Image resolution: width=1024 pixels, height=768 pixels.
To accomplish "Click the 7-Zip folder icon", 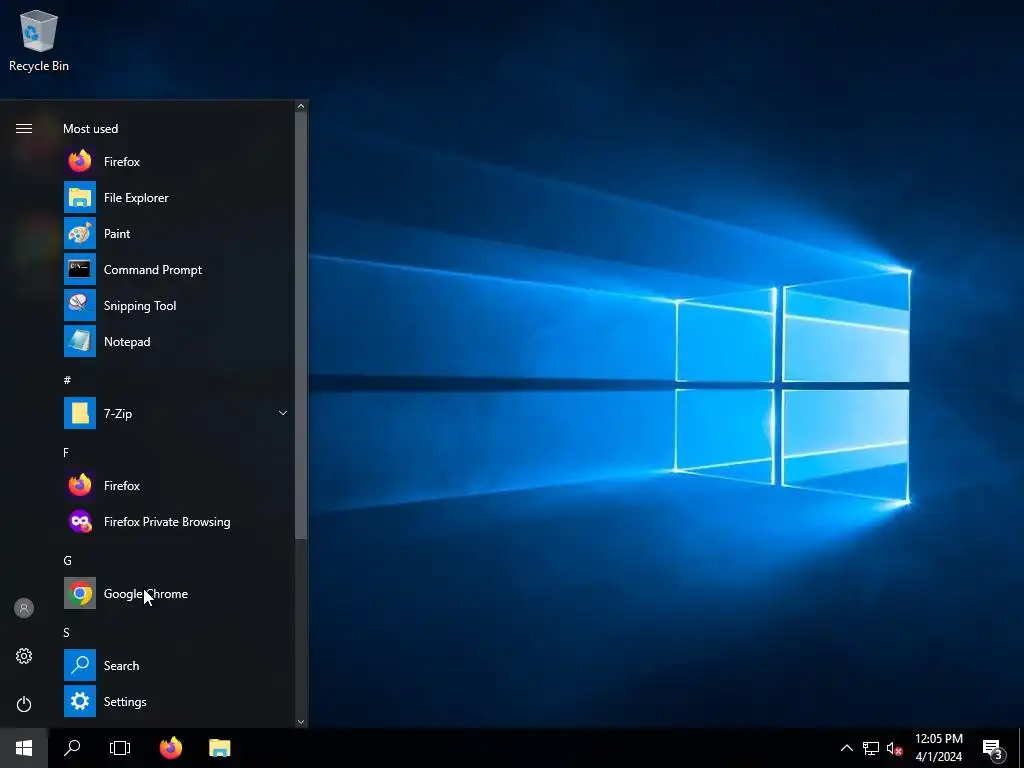I will [x=80, y=413].
